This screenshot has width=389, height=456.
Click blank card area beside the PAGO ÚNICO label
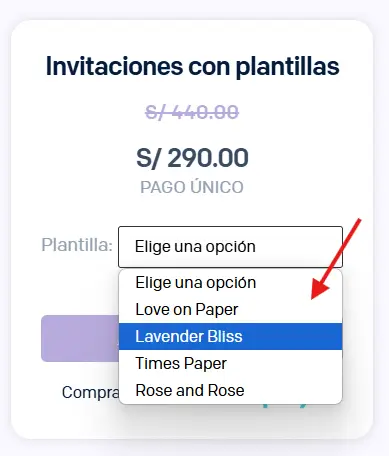(x=300, y=187)
